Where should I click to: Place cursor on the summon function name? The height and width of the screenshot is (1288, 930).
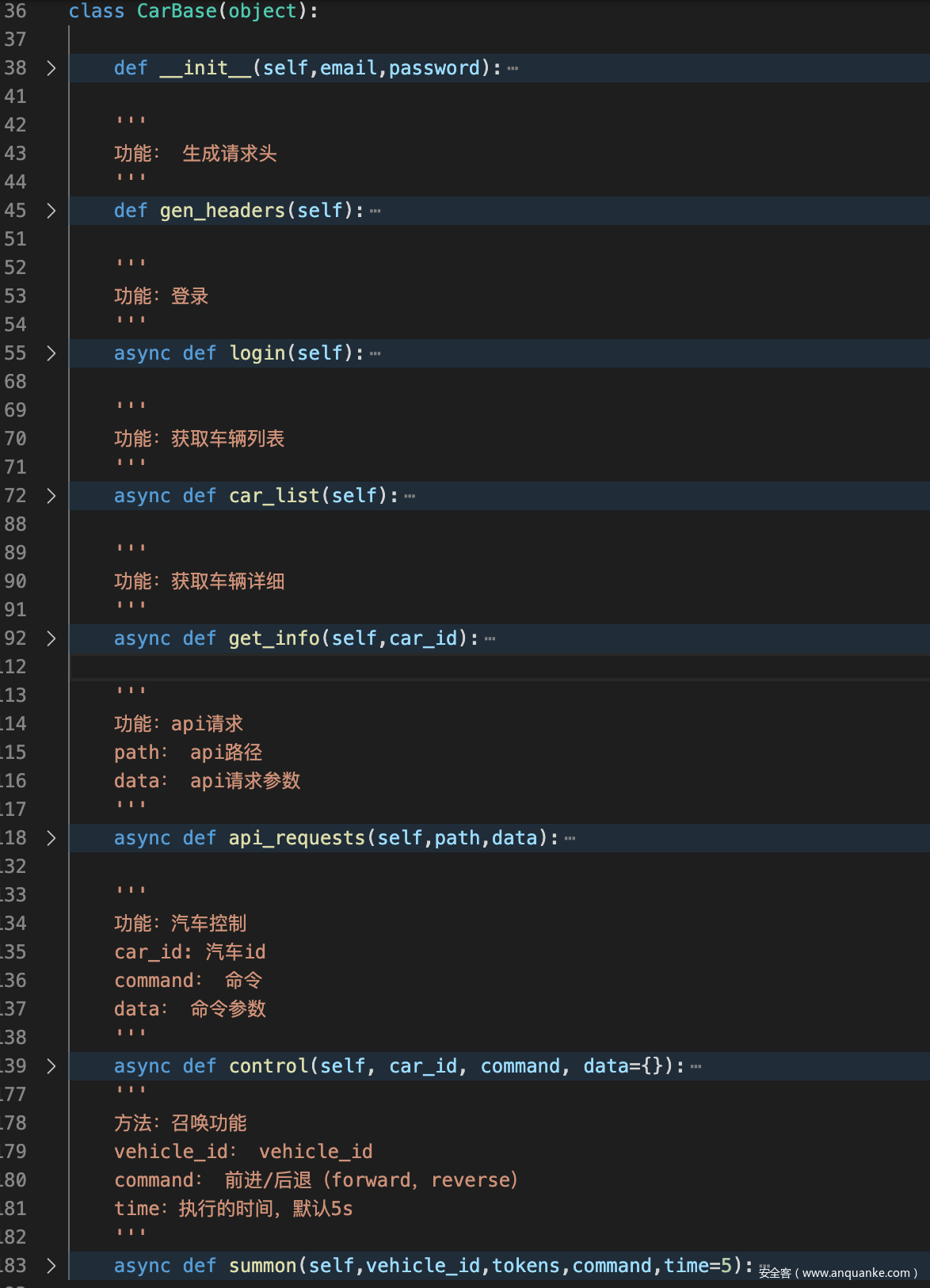(x=262, y=1266)
